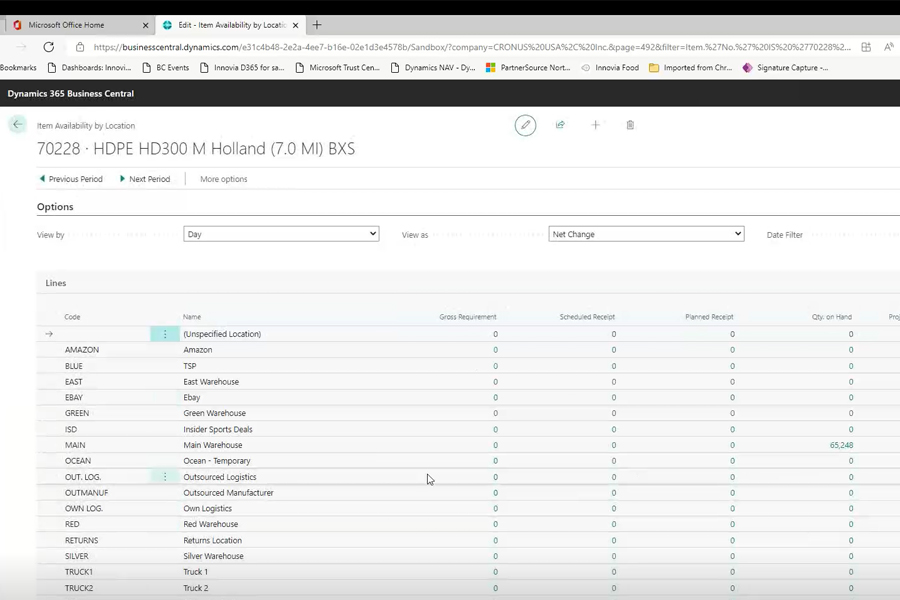Viewport: 900px width, 600px height.
Task: Sort by Code column header
Action: point(72,317)
